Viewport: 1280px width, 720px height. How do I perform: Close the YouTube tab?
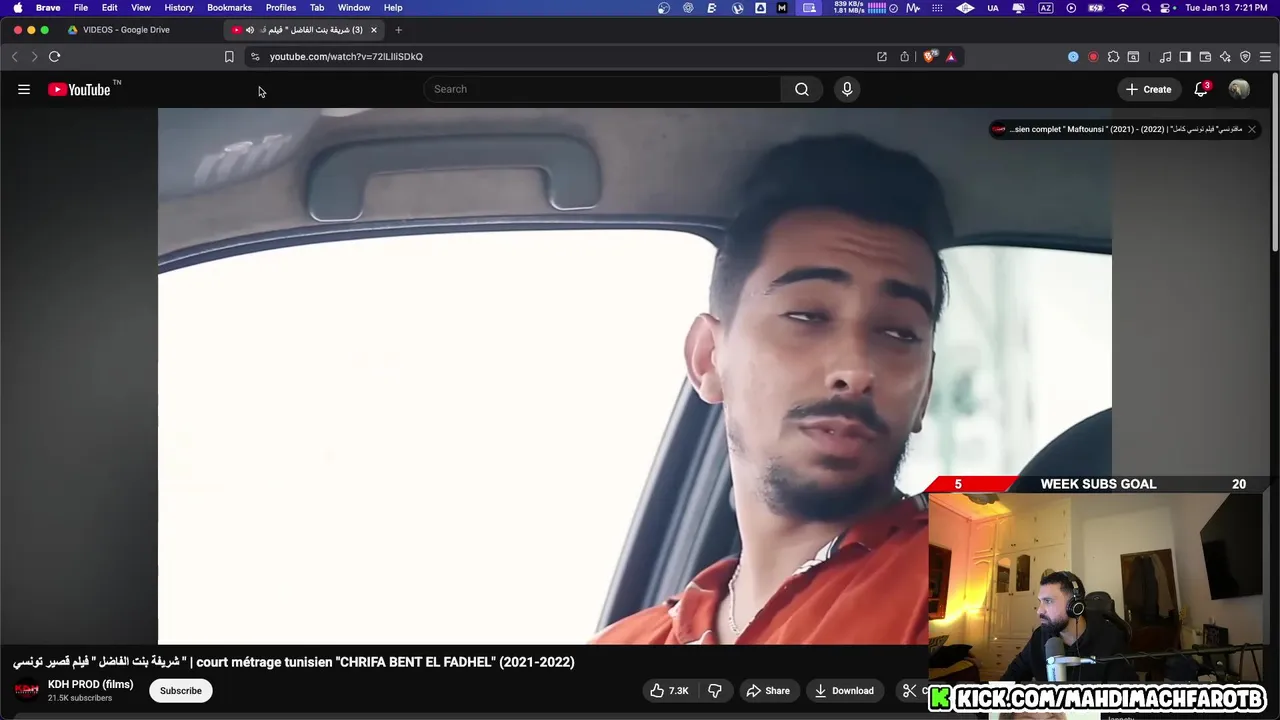coord(374,30)
